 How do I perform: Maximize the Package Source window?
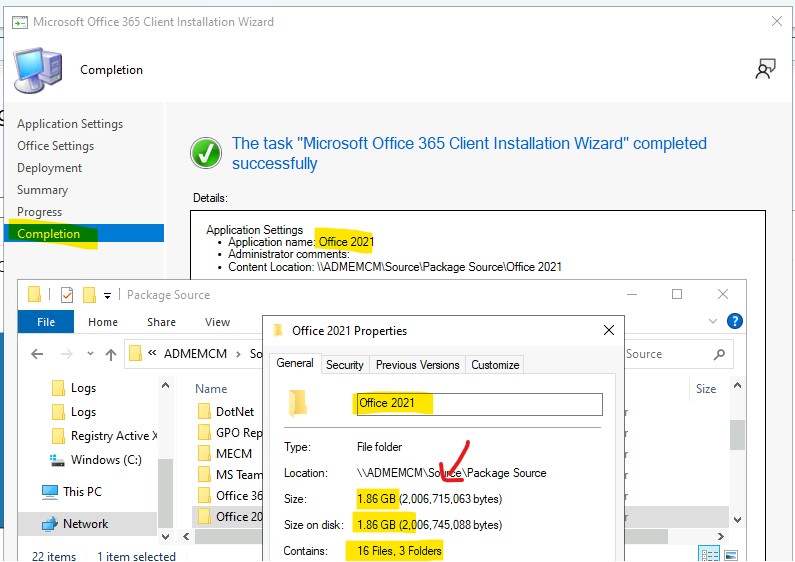click(x=677, y=294)
